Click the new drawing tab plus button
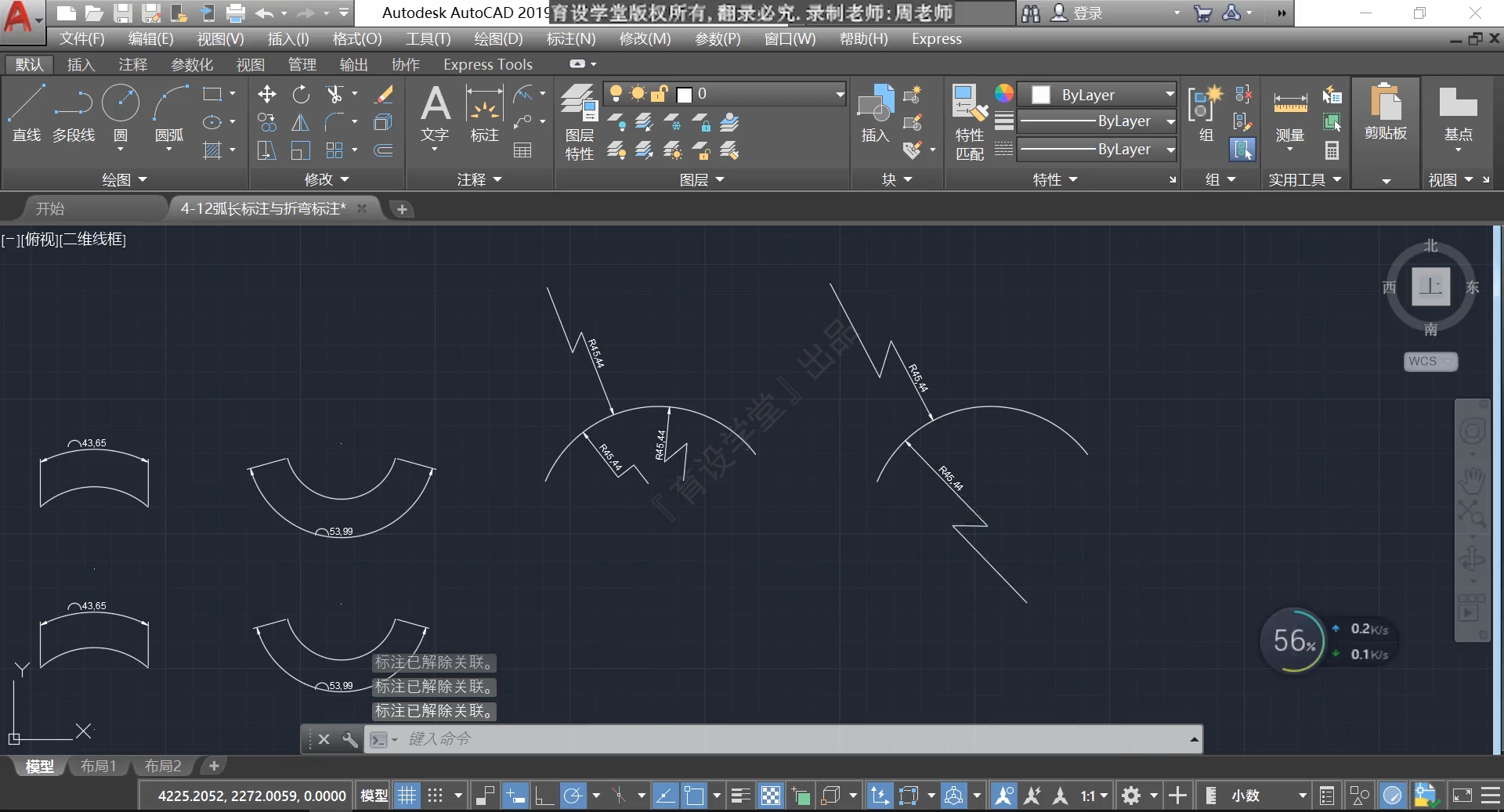 [402, 209]
